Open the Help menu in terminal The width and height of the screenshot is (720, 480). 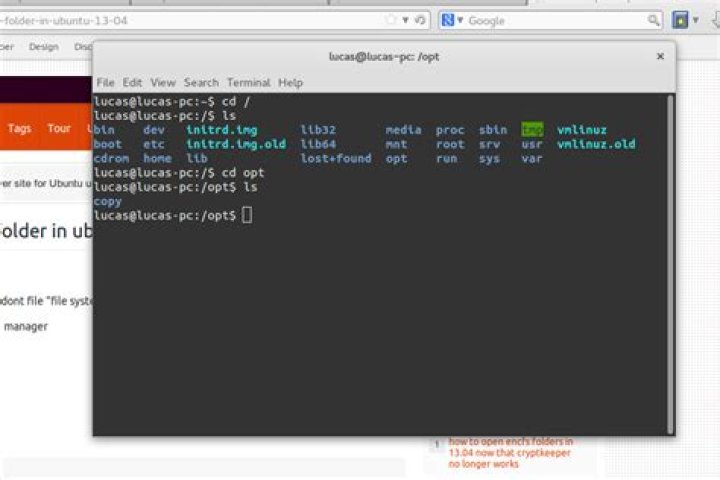(x=290, y=83)
